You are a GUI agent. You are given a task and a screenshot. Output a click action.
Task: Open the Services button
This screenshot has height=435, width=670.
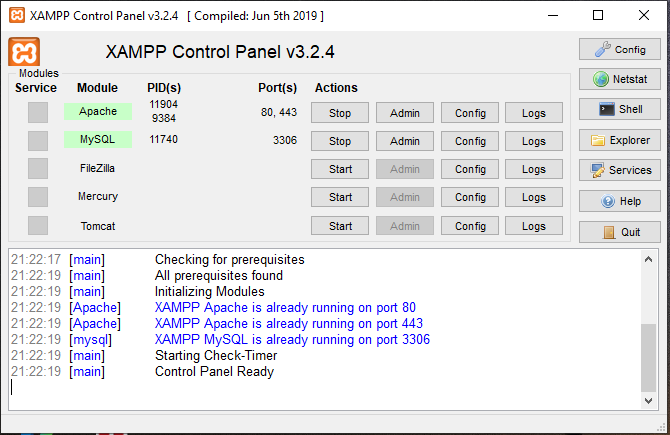tap(620, 170)
